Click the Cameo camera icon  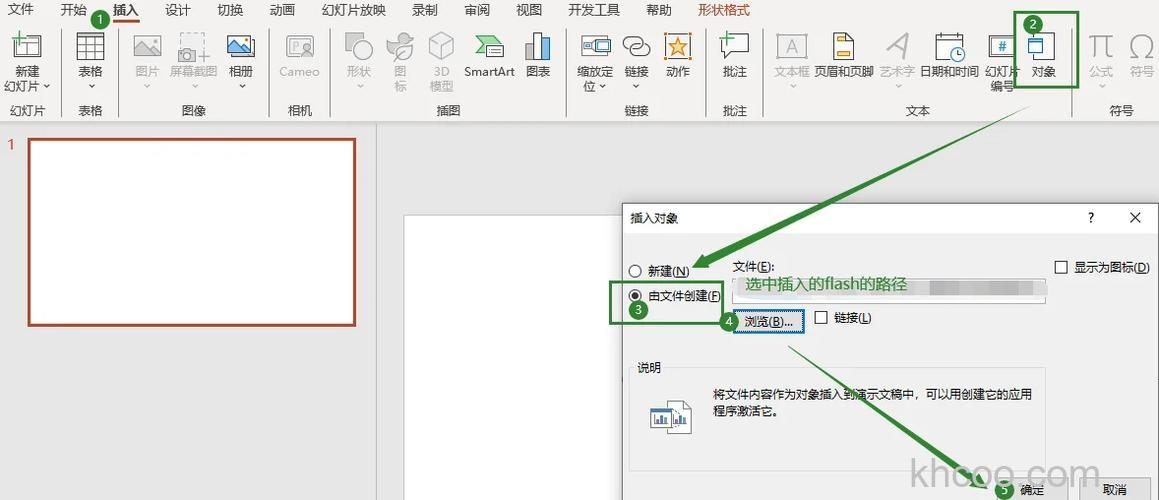point(299,47)
